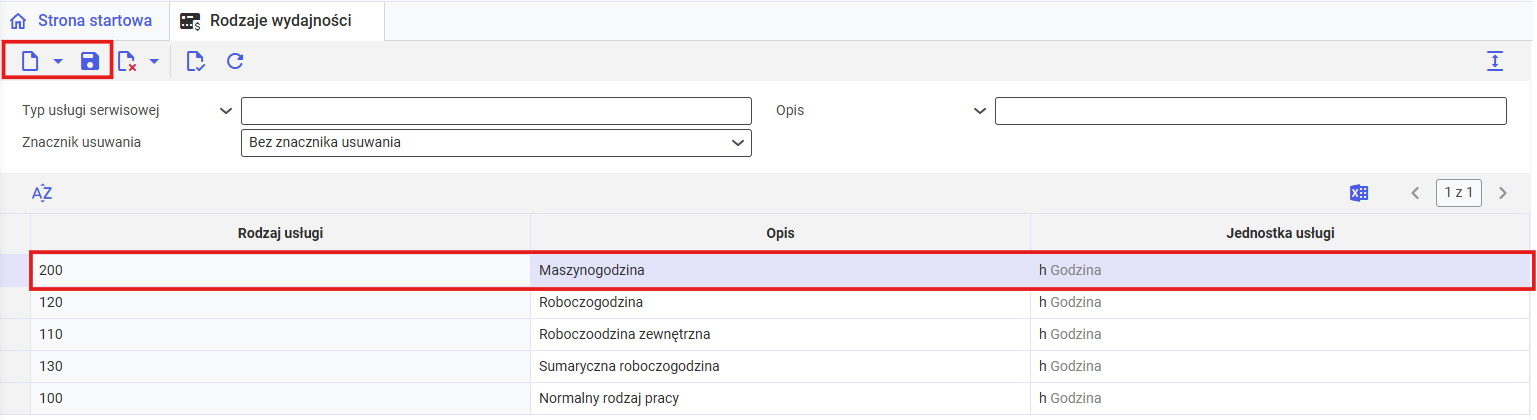Collapse the query pane using top-right icon
The height and width of the screenshot is (420, 1537).
(1495, 62)
